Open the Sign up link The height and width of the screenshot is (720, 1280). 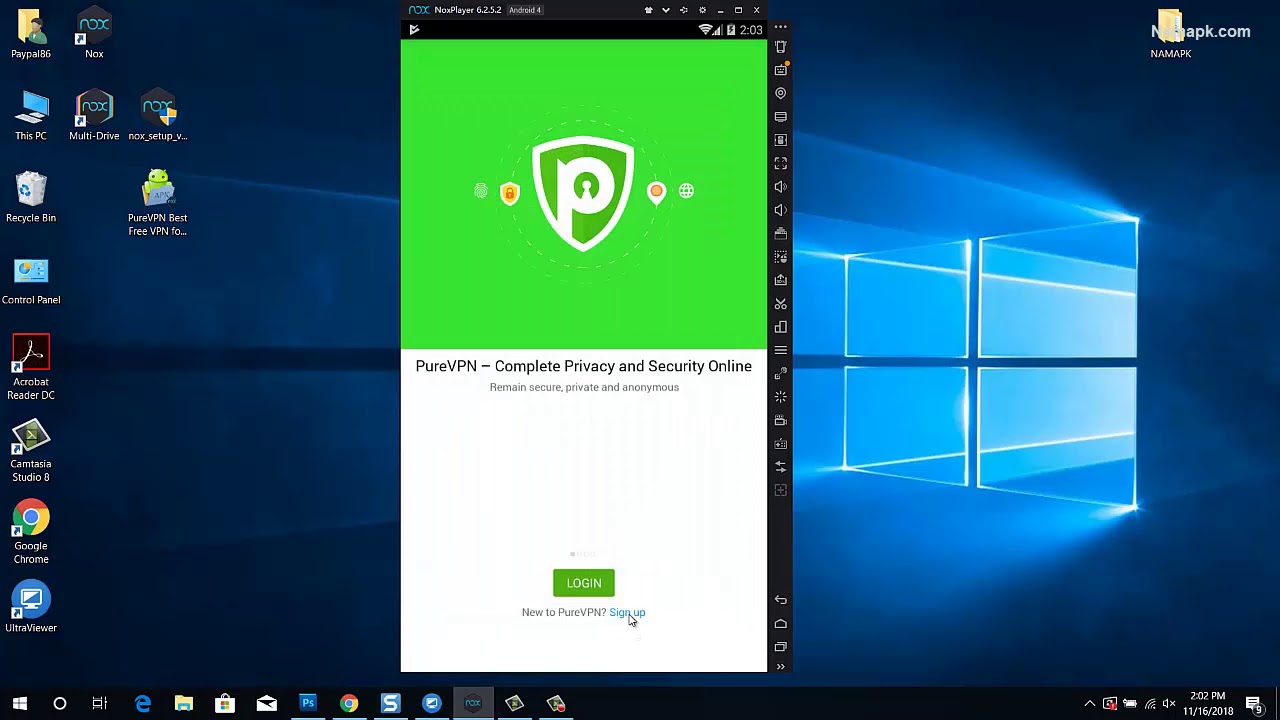627,612
